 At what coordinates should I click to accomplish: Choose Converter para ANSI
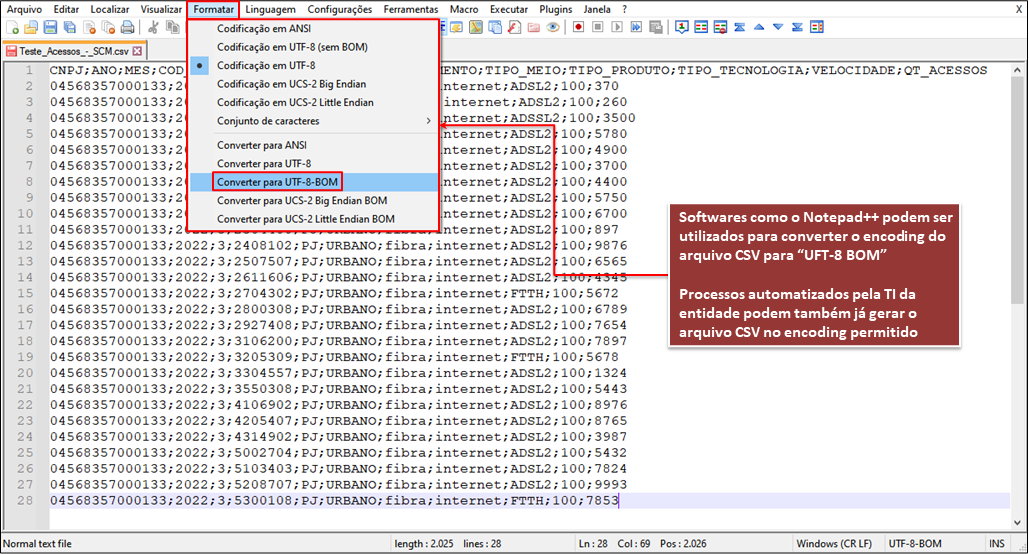tap(262, 145)
